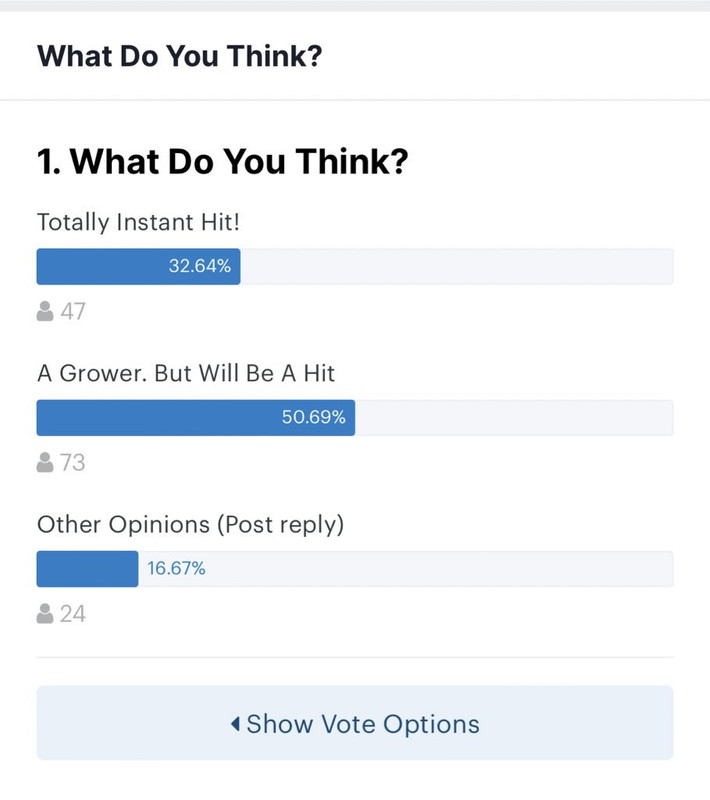
Task: Click the arrow icon on Show Vote Options
Action: [x=235, y=723]
